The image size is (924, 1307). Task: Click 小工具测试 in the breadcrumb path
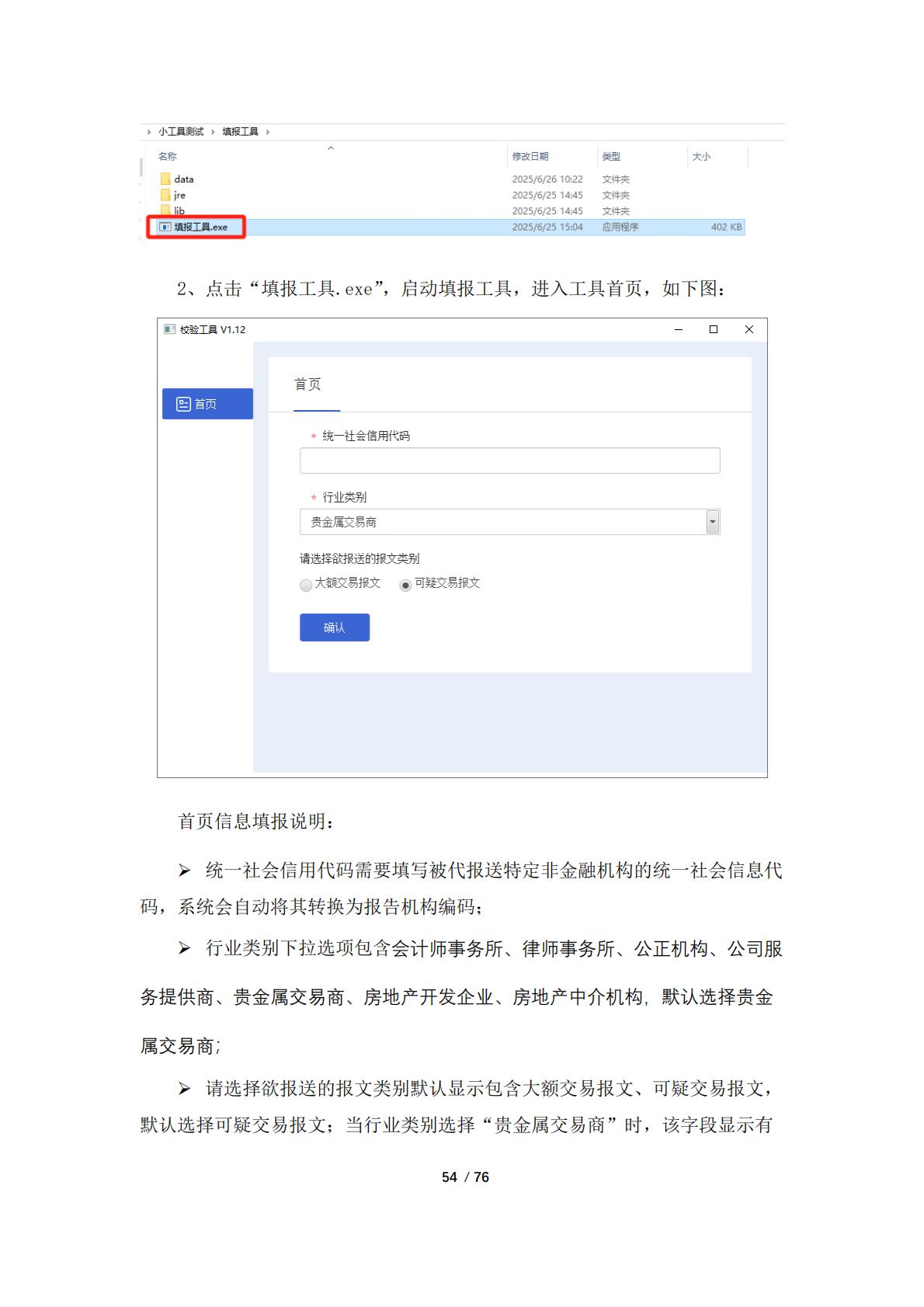pos(181,132)
